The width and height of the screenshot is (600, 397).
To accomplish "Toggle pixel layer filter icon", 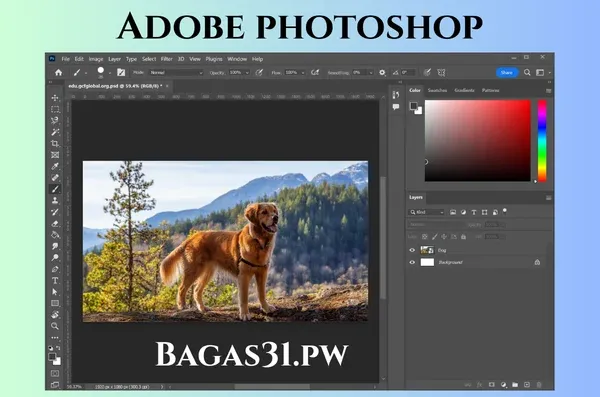I will [453, 212].
